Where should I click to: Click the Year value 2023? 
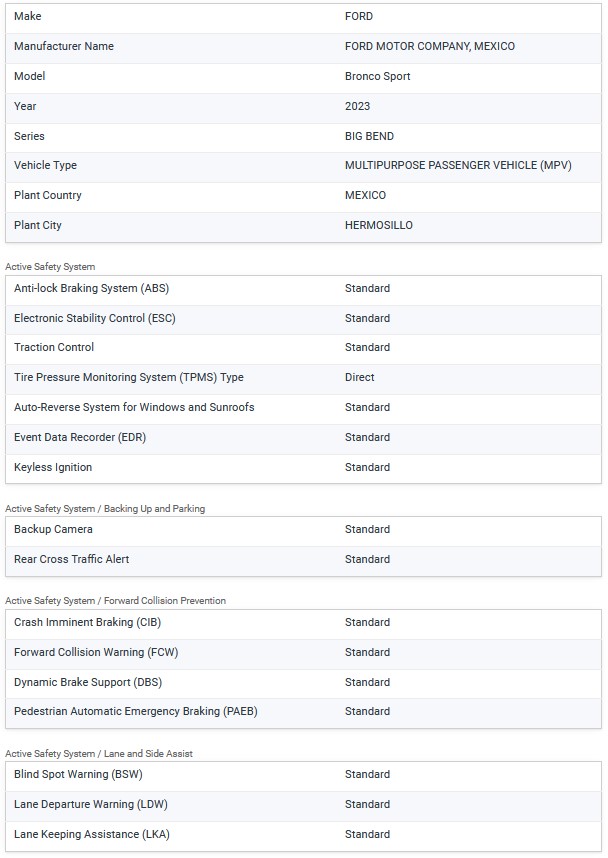coord(357,106)
